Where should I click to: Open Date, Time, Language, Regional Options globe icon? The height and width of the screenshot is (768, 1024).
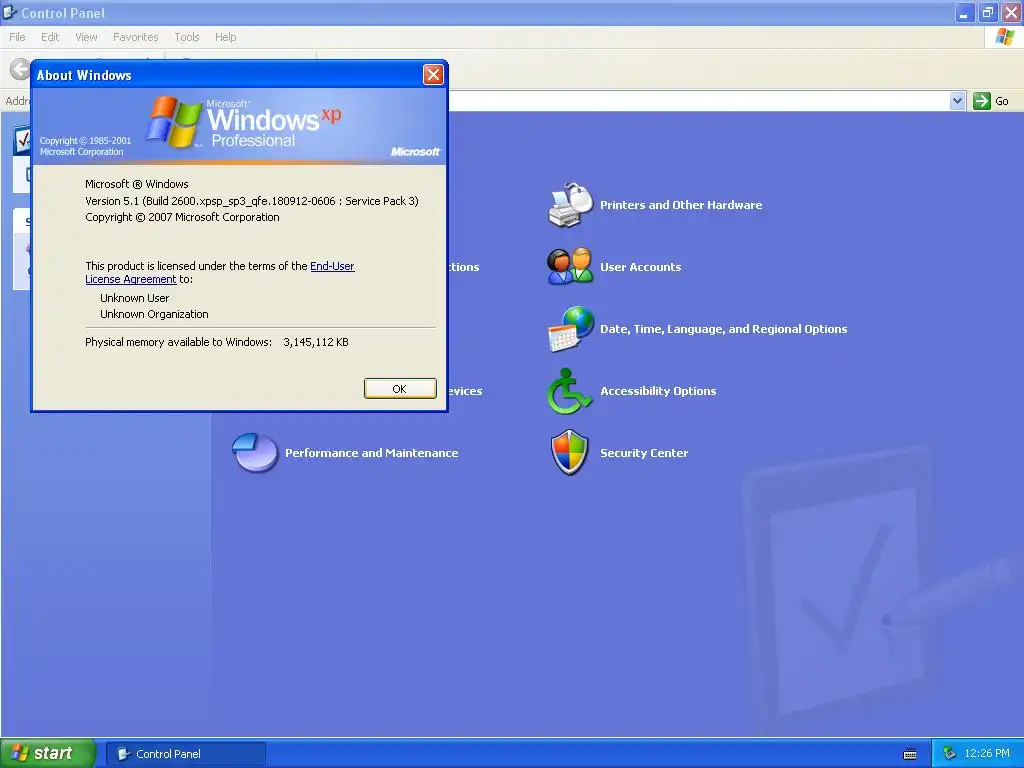[x=570, y=328]
